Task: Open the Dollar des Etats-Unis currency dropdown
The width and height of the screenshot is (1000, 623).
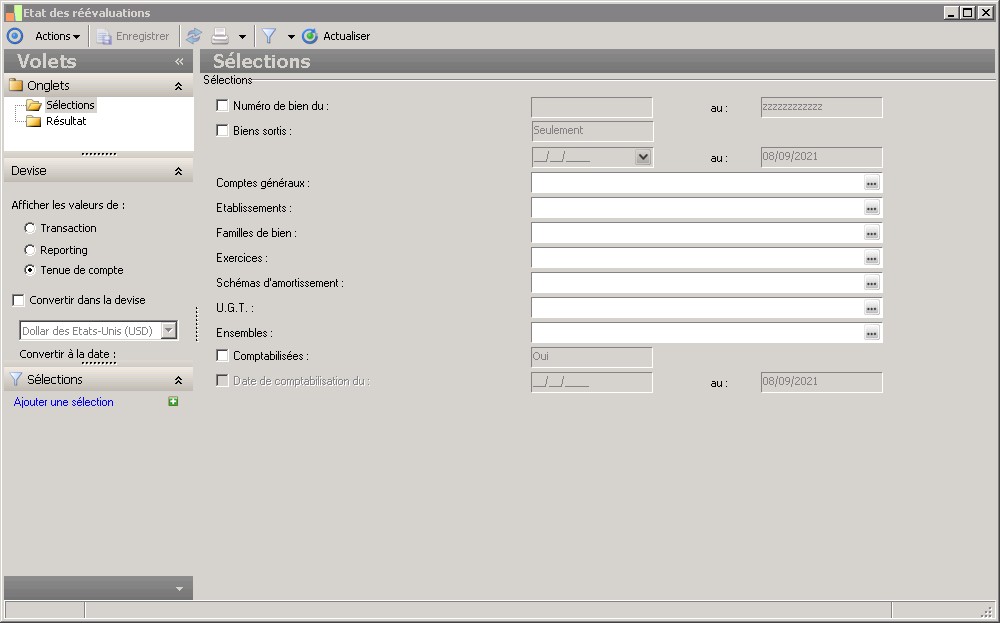Action: click(169, 330)
